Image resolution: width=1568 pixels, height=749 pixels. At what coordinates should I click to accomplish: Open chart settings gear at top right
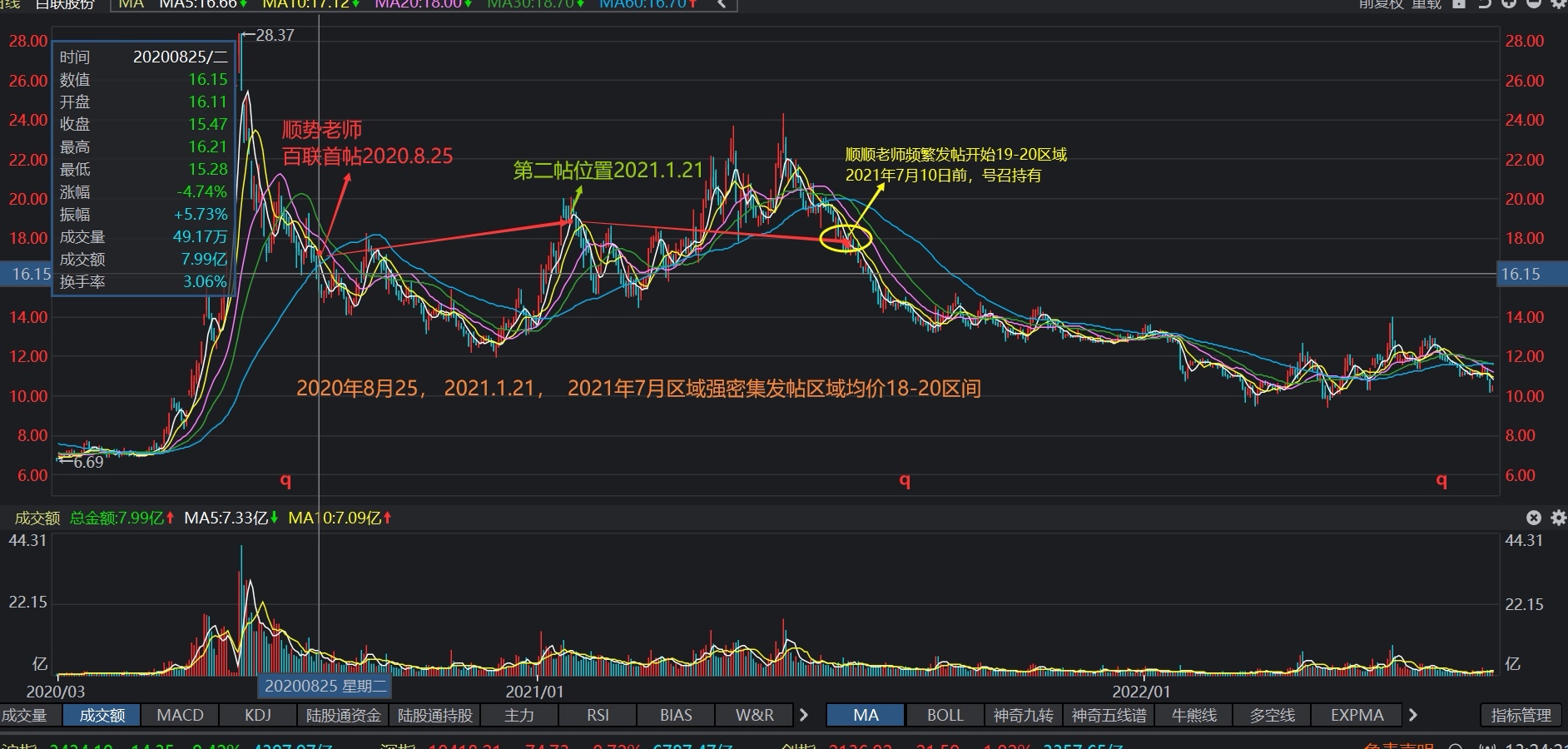coord(1558,3)
